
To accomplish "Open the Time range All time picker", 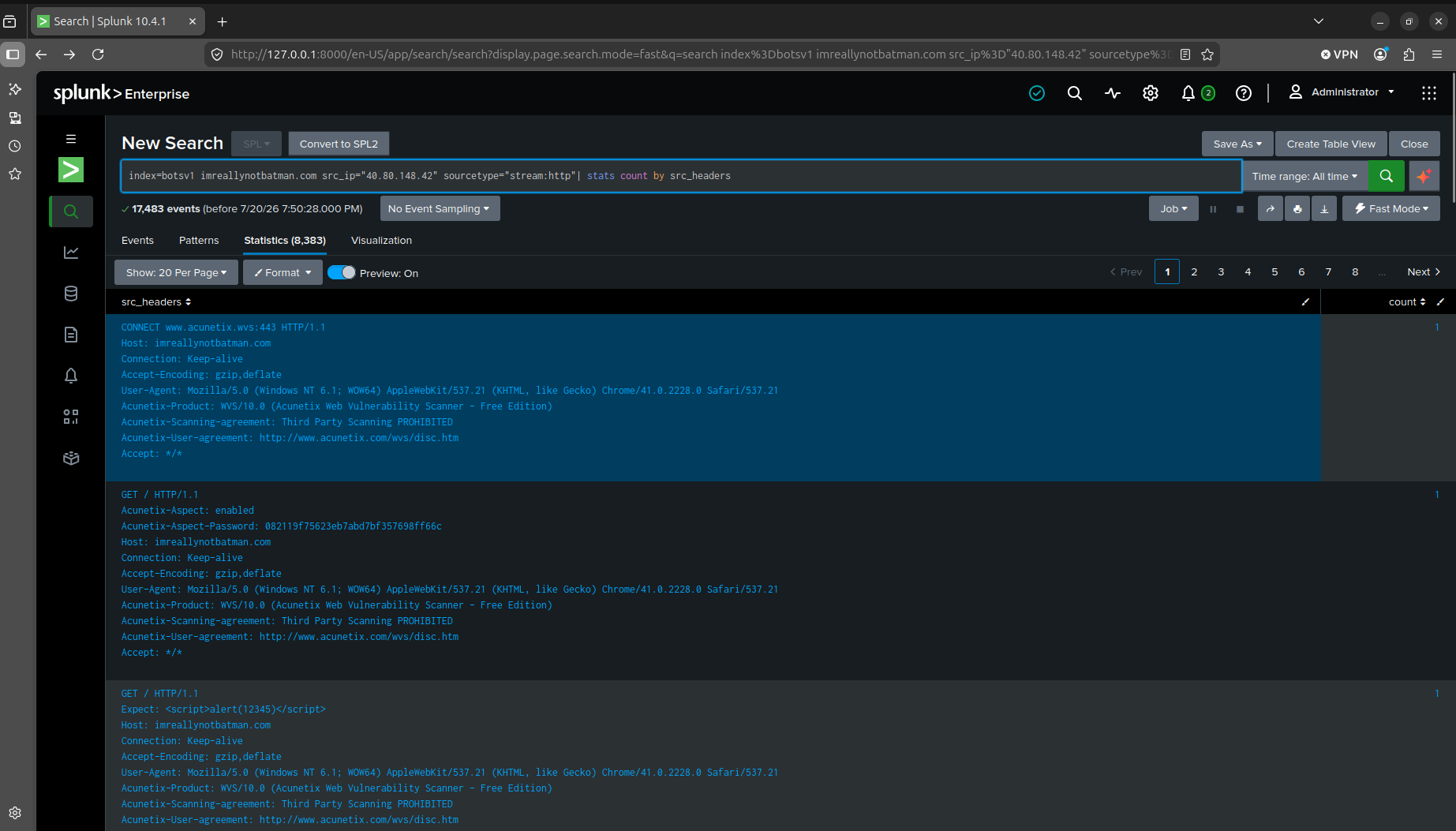I will (1304, 176).
